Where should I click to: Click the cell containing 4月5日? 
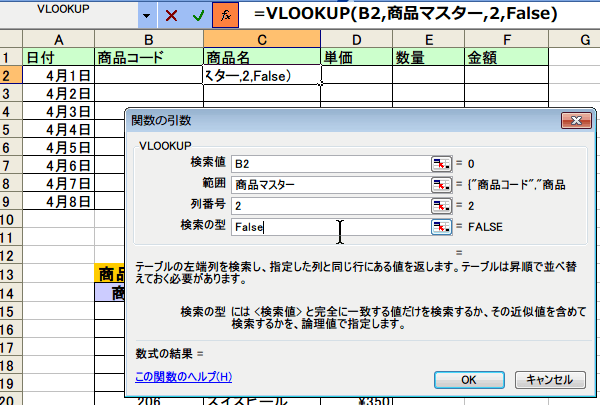pos(59,147)
